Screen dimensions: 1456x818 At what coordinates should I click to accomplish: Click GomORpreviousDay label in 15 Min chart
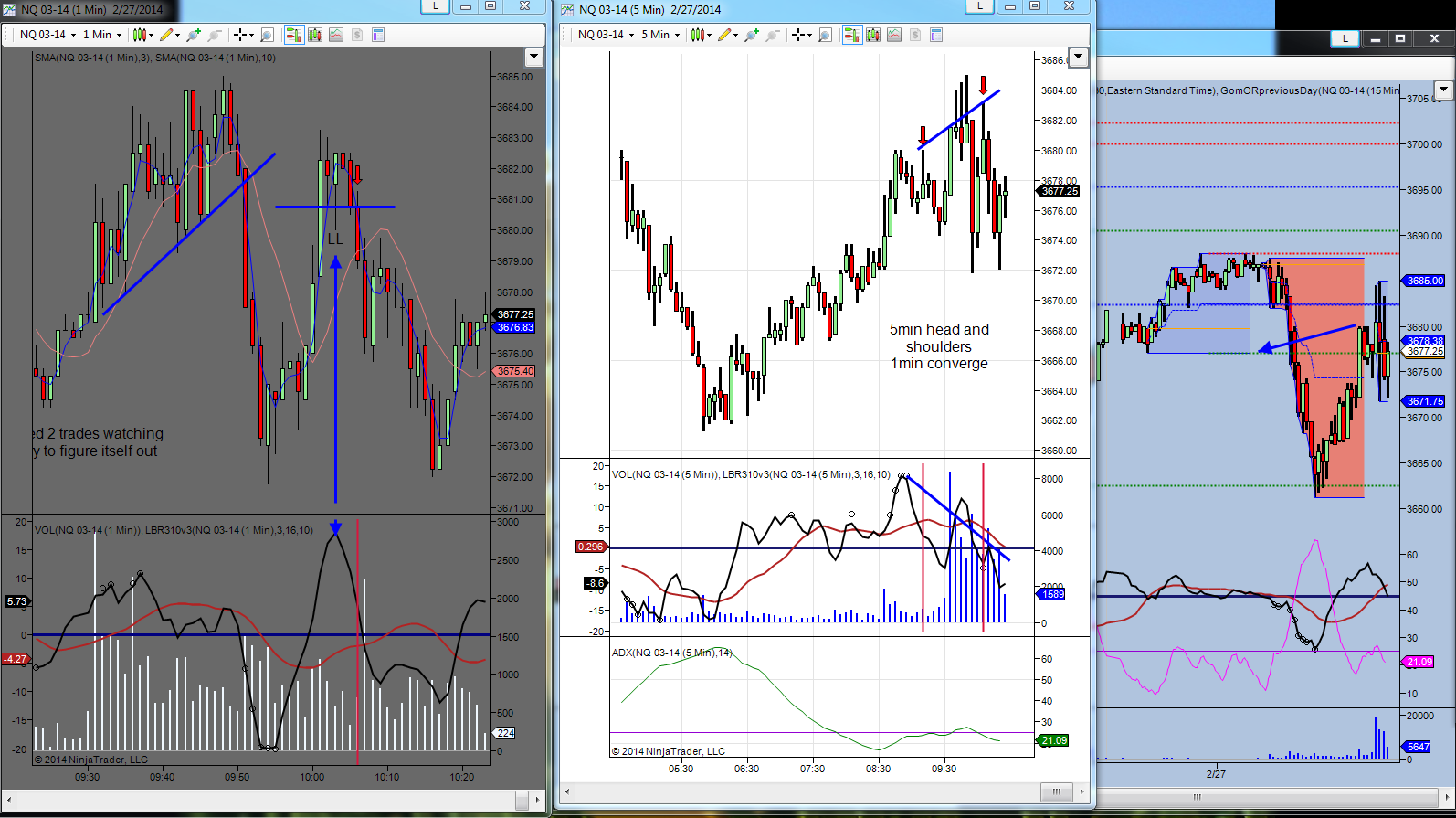coord(1310,90)
